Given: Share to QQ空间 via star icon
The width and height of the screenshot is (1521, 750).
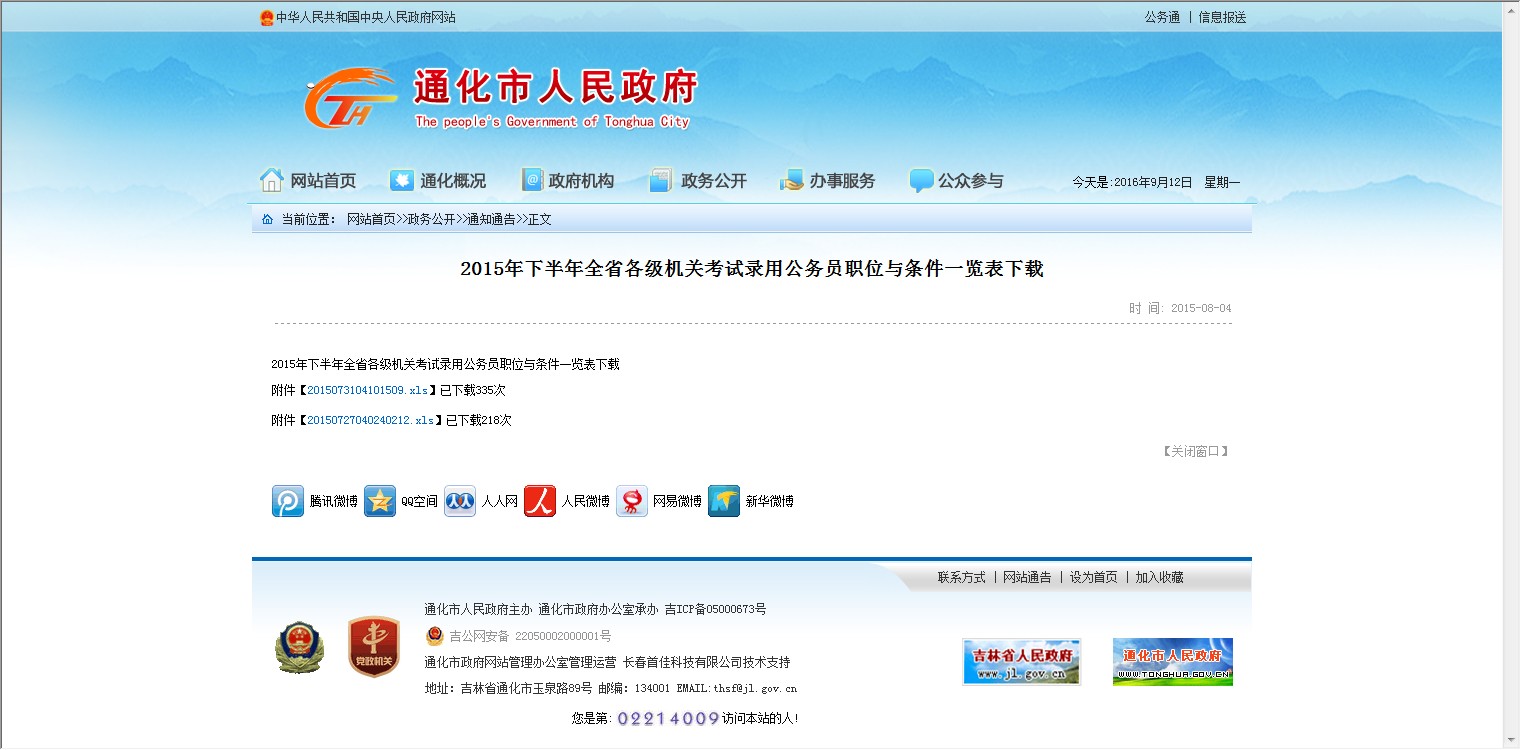Looking at the screenshot, I should point(380,501).
